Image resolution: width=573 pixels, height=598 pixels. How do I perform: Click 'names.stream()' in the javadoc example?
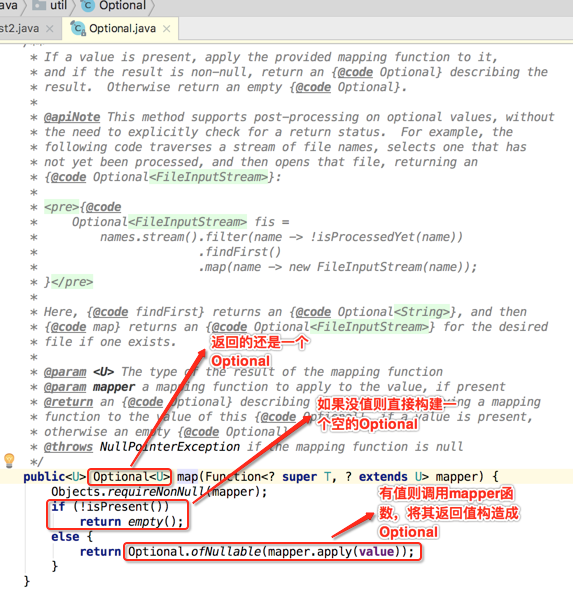(x=149, y=237)
